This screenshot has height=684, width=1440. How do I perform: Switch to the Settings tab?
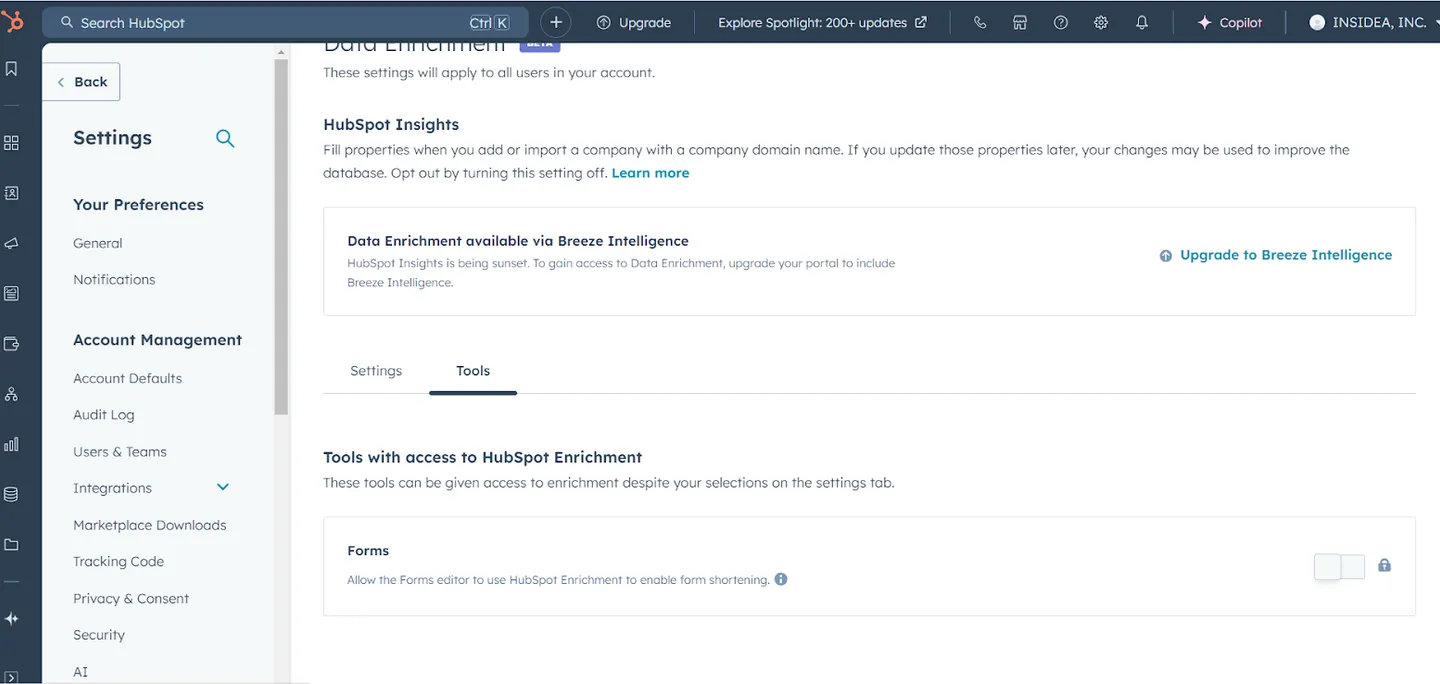(x=376, y=371)
